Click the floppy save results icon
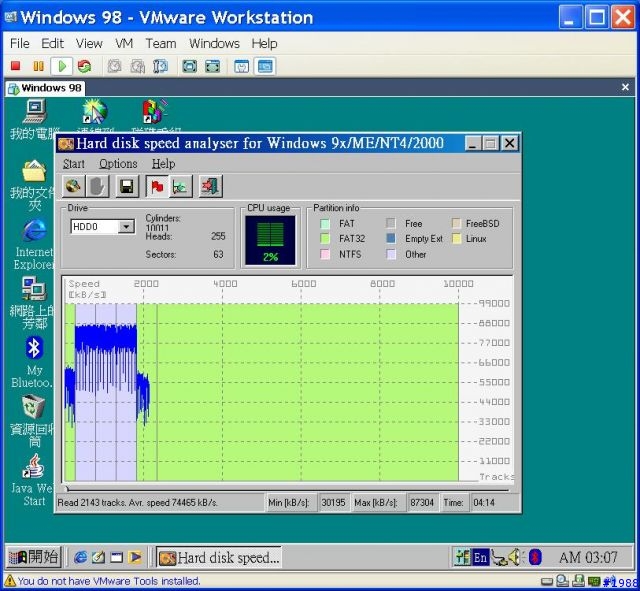 pos(127,187)
